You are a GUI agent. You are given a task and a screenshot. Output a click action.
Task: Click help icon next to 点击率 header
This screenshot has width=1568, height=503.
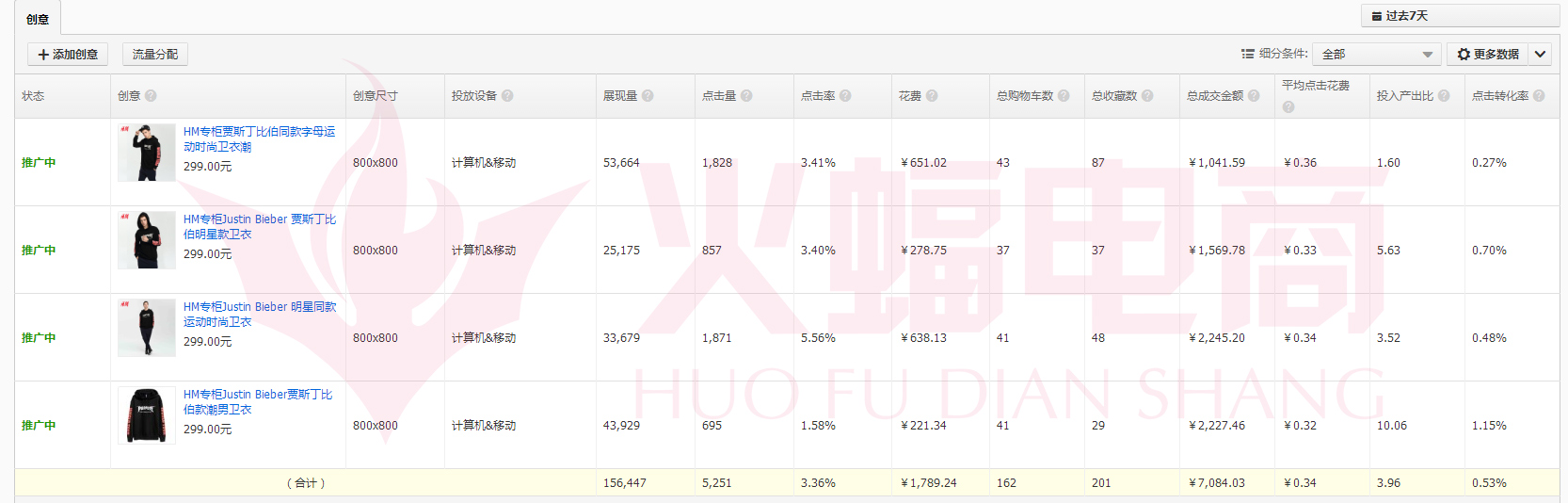(x=845, y=96)
